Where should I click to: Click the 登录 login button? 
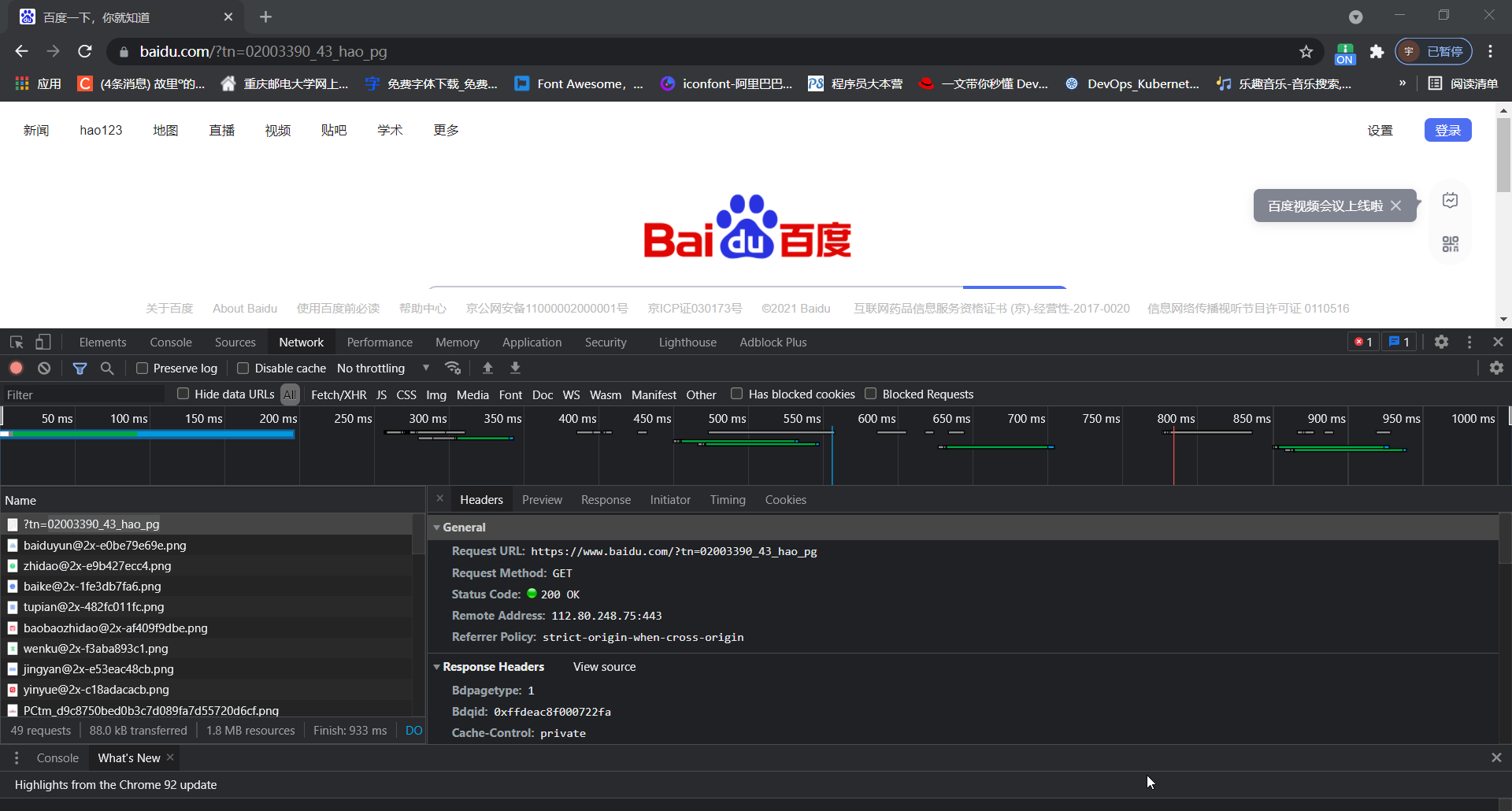click(x=1447, y=130)
